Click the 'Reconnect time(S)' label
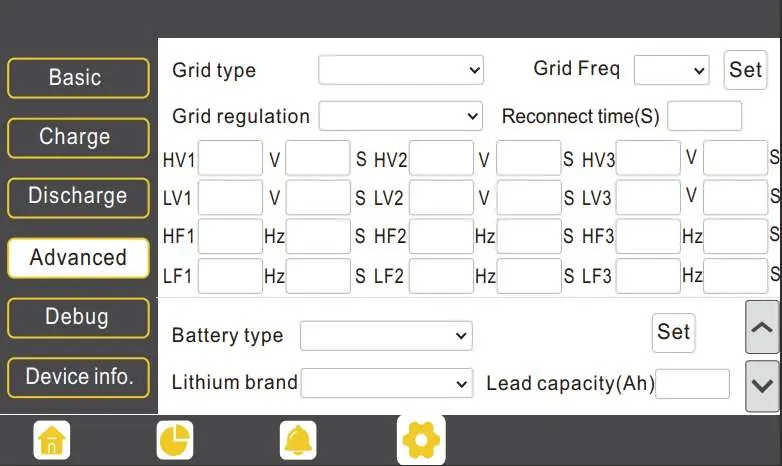This screenshot has height=466, width=782. pos(581,116)
